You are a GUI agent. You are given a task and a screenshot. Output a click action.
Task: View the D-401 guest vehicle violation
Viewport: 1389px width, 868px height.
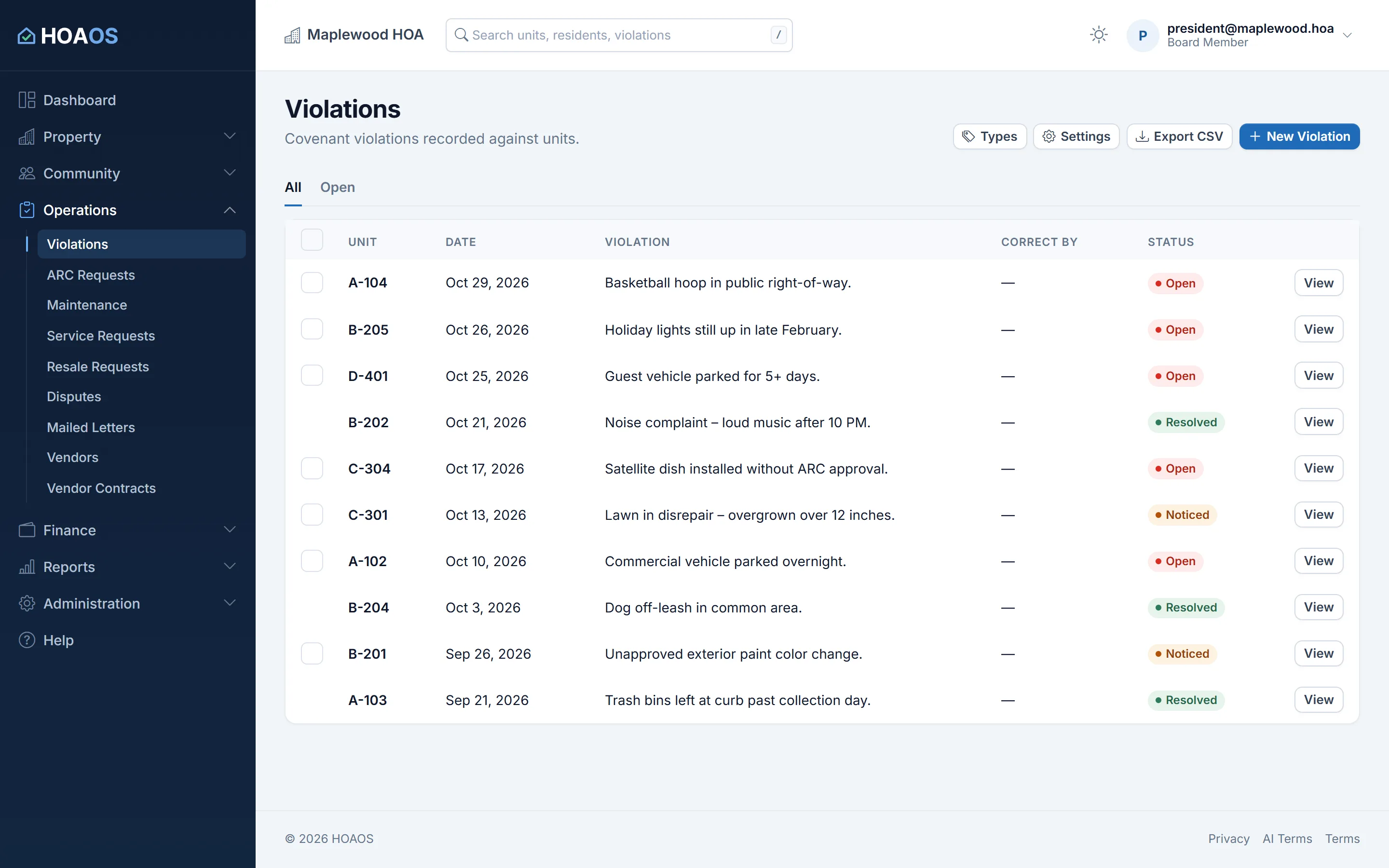[x=1319, y=376]
